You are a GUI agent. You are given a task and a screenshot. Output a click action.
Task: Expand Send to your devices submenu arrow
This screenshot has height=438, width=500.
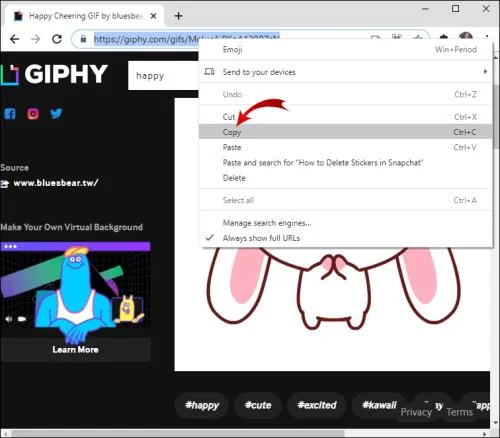click(x=485, y=72)
